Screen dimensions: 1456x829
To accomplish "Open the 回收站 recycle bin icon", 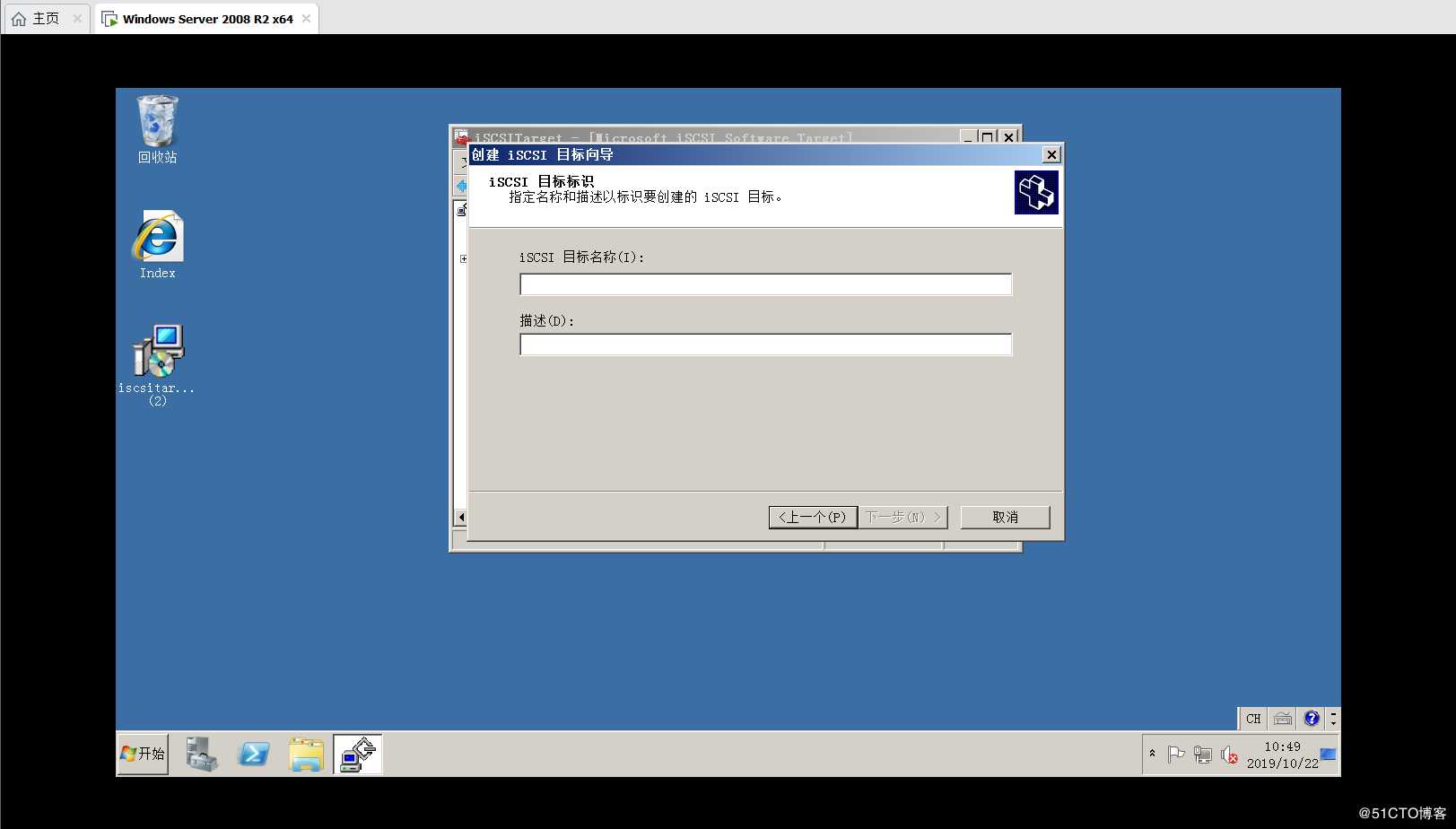I will pyautogui.click(x=157, y=129).
